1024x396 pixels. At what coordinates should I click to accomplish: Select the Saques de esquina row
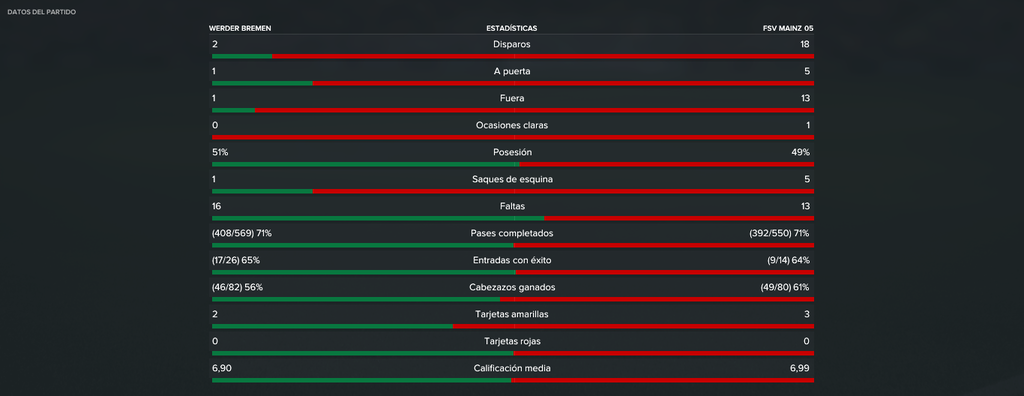click(x=511, y=182)
